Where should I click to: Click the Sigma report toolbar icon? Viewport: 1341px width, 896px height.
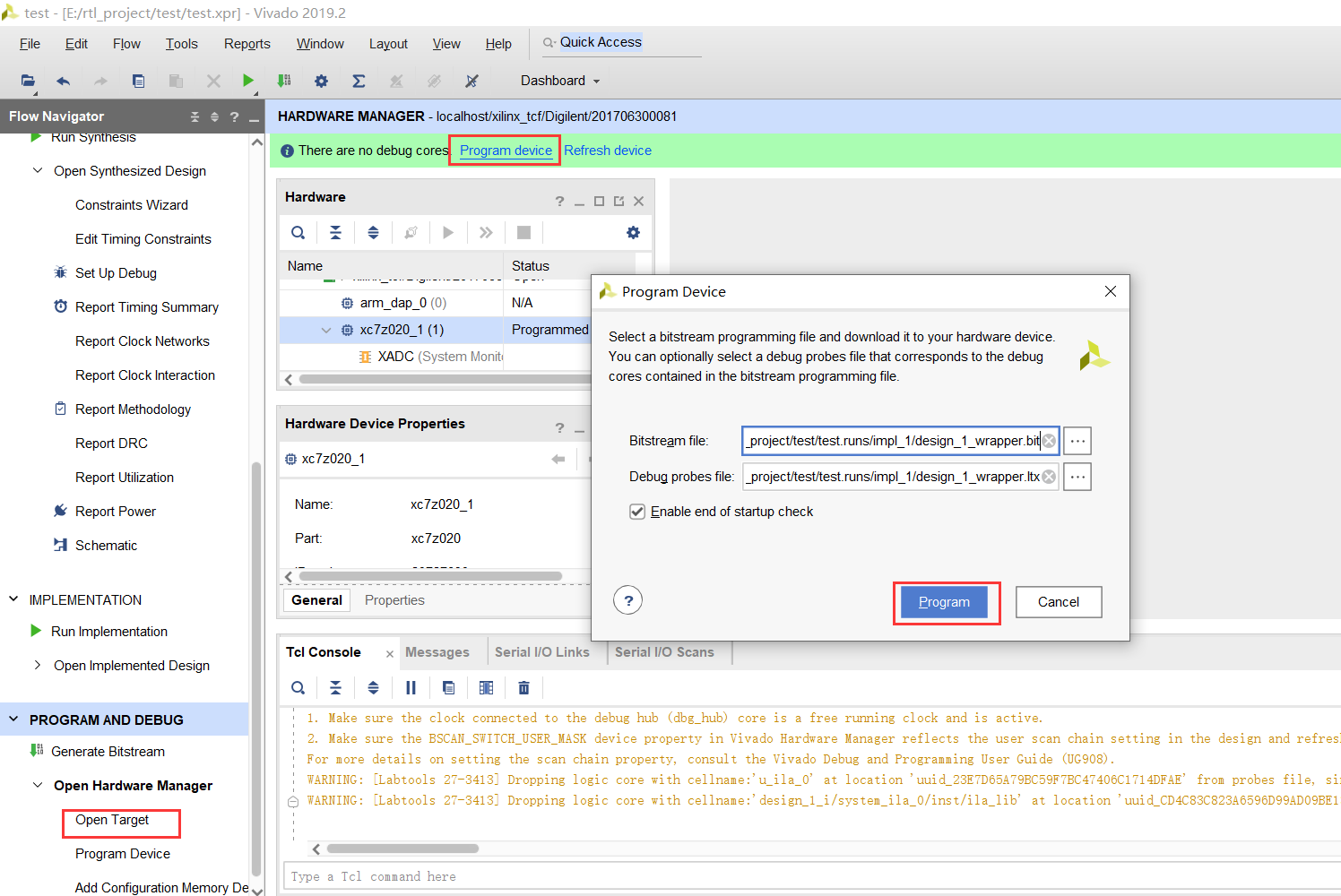click(x=359, y=81)
